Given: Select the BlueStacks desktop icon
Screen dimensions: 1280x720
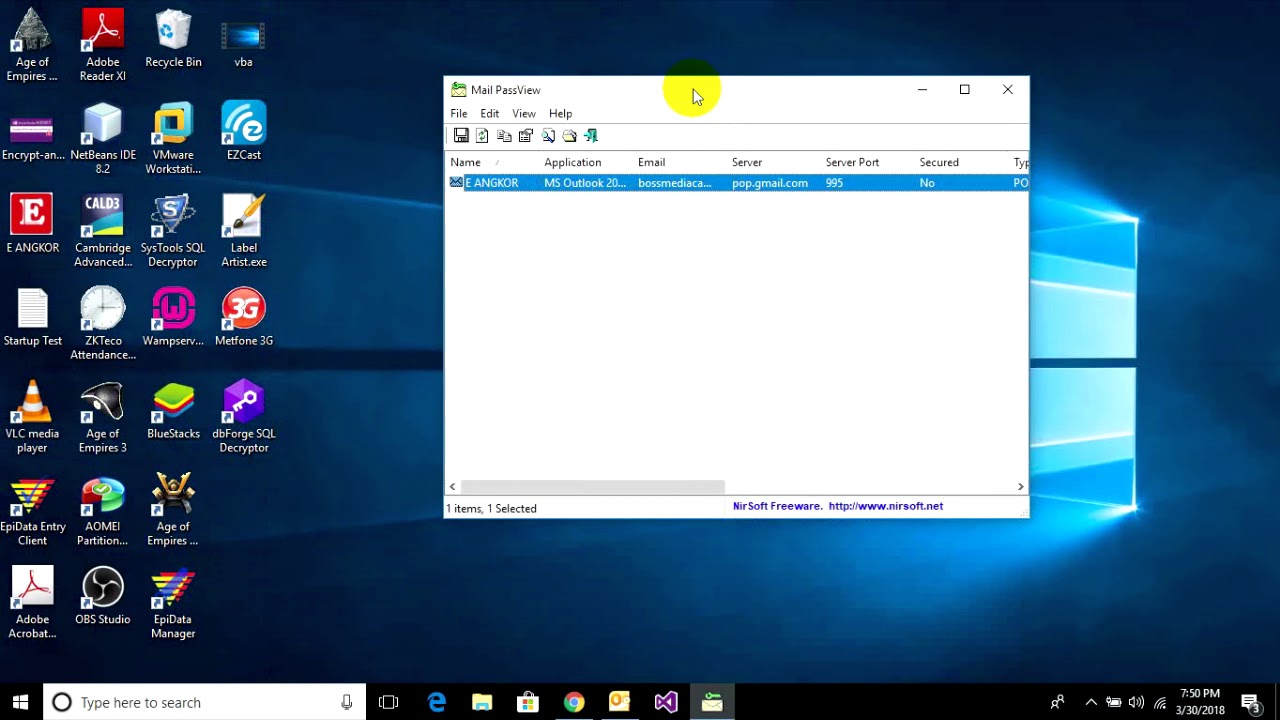Looking at the screenshot, I should point(173,410).
